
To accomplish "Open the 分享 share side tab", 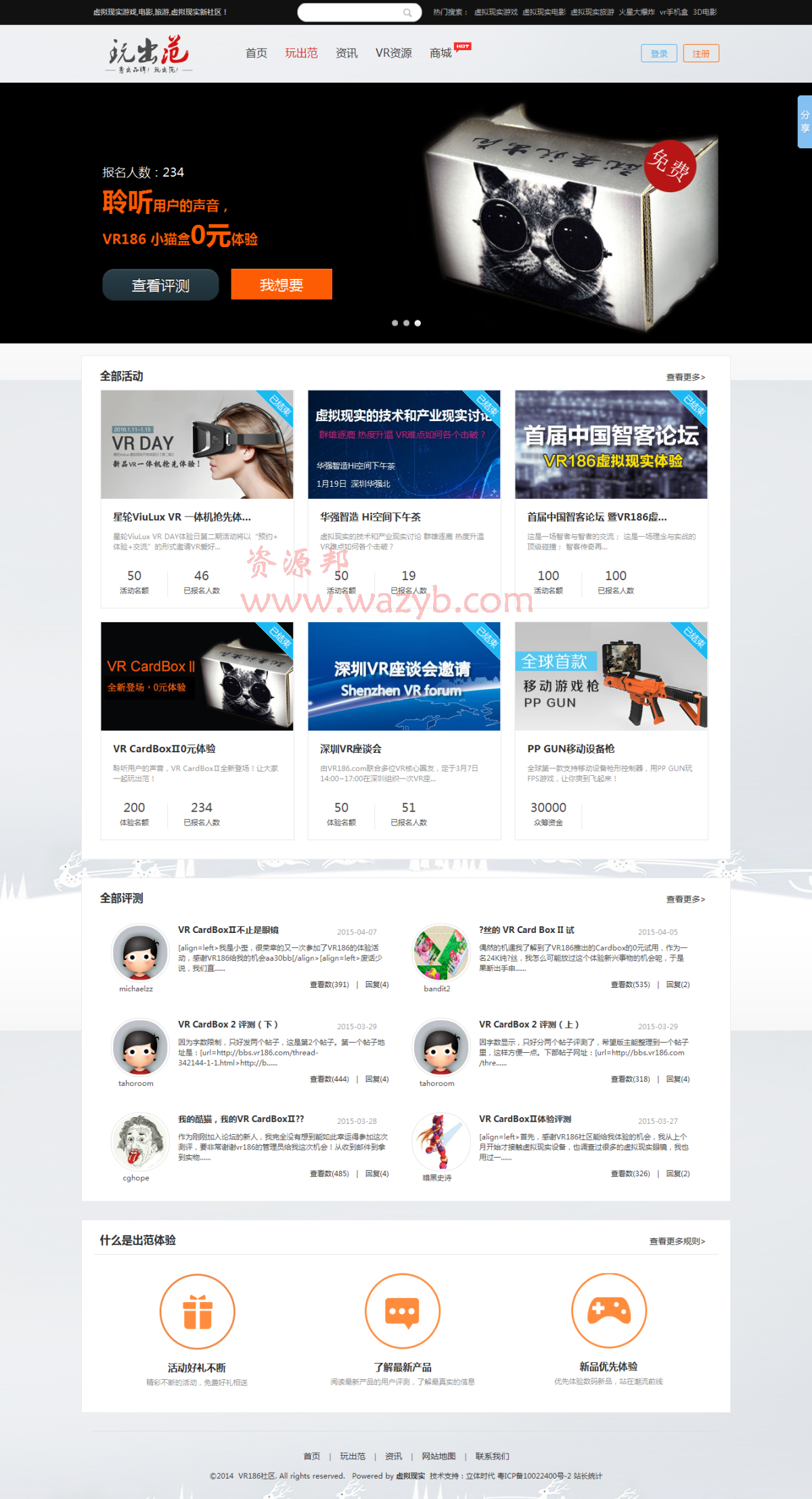I will (x=805, y=122).
